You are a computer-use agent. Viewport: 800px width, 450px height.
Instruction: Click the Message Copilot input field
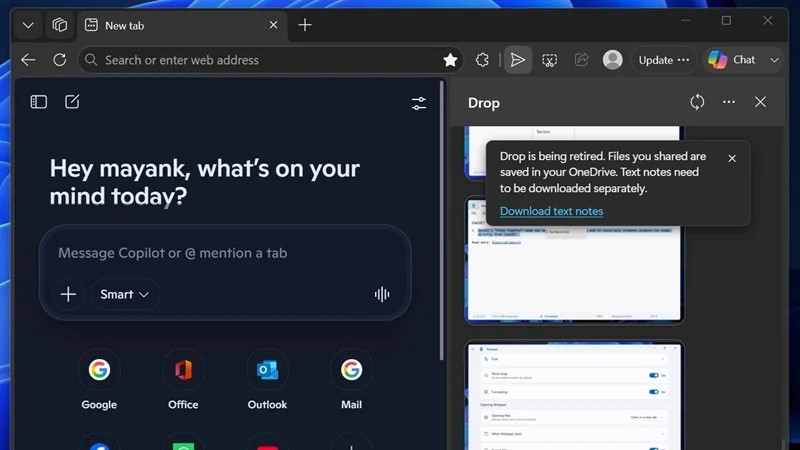225,253
